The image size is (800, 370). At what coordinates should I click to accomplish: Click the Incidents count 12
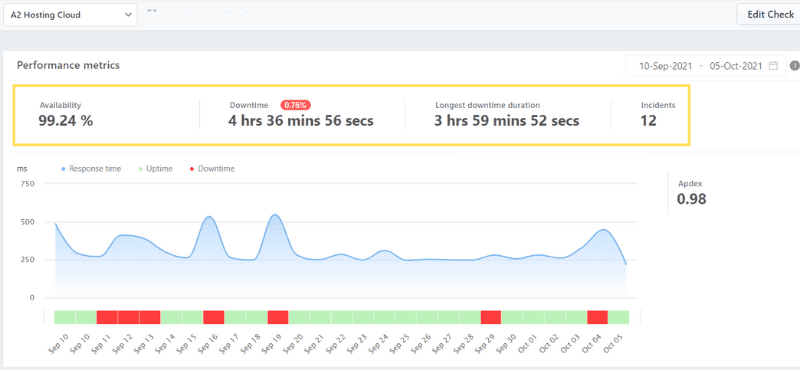pyautogui.click(x=648, y=121)
